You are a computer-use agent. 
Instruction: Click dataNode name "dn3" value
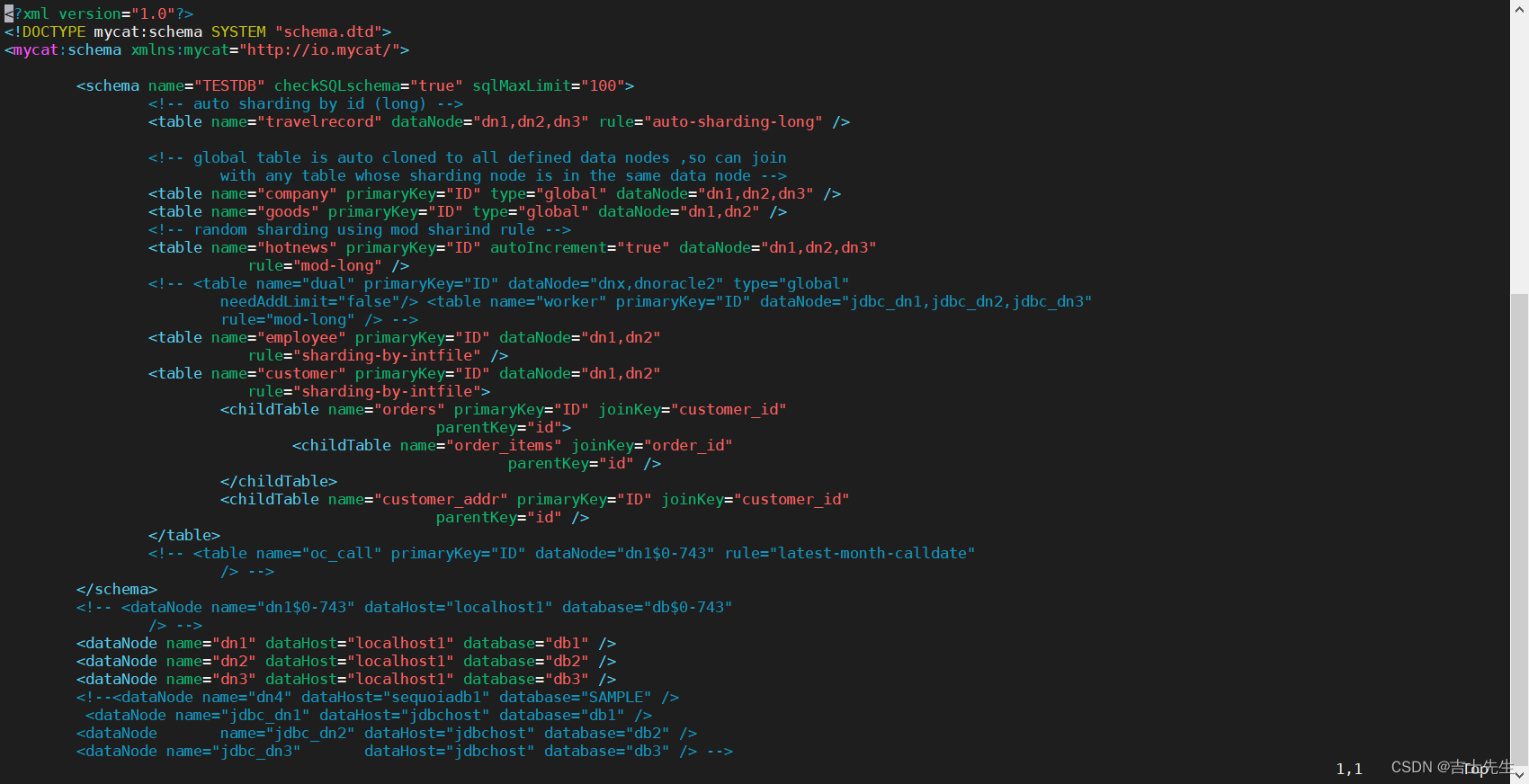coord(234,679)
